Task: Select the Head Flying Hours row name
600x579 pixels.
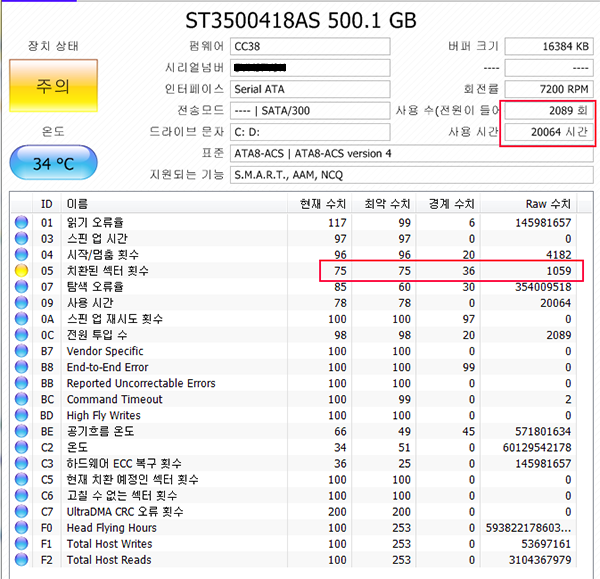Action: [x=111, y=528]
